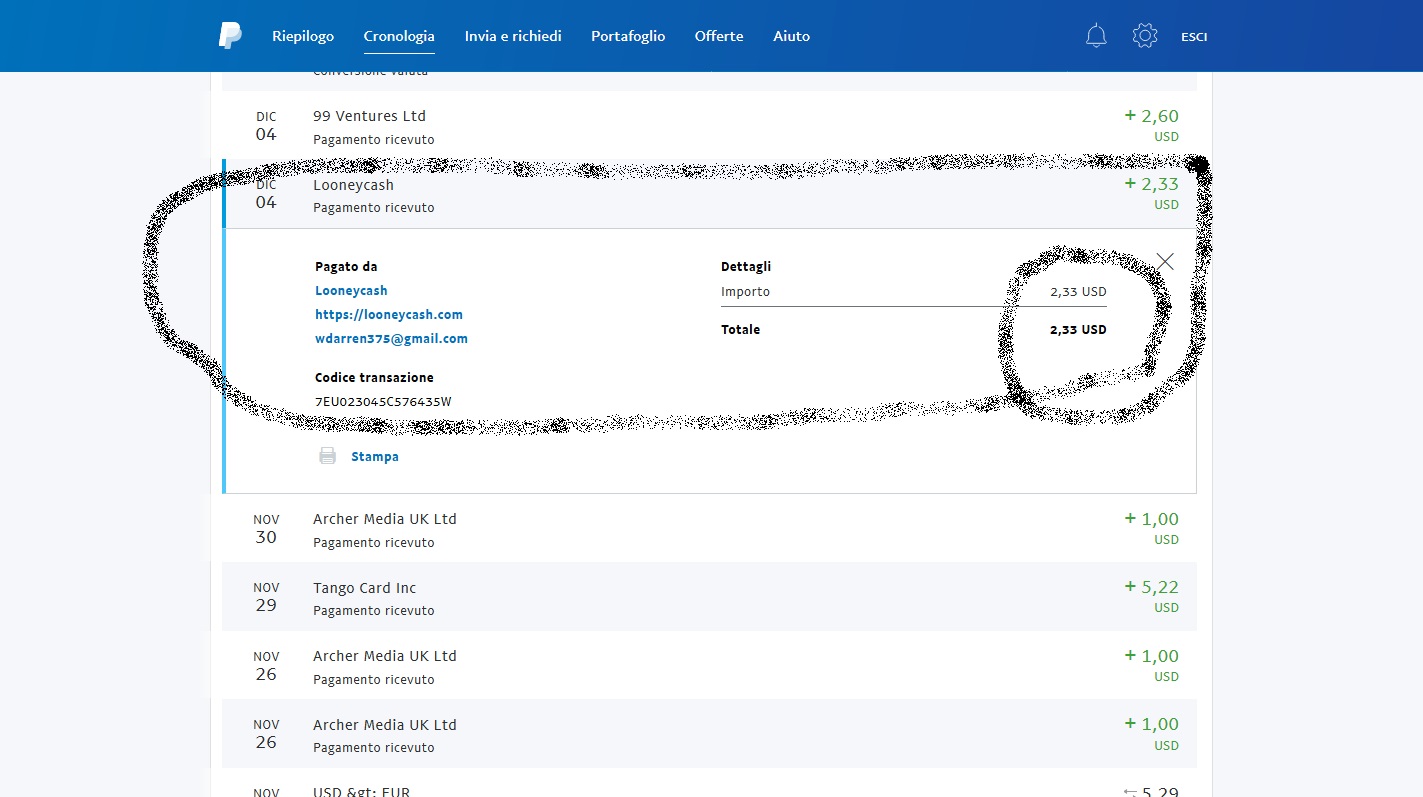This screenshot has height=797, width=1423.
Task: Click the Codice transazione label
Action: (374, 377)
